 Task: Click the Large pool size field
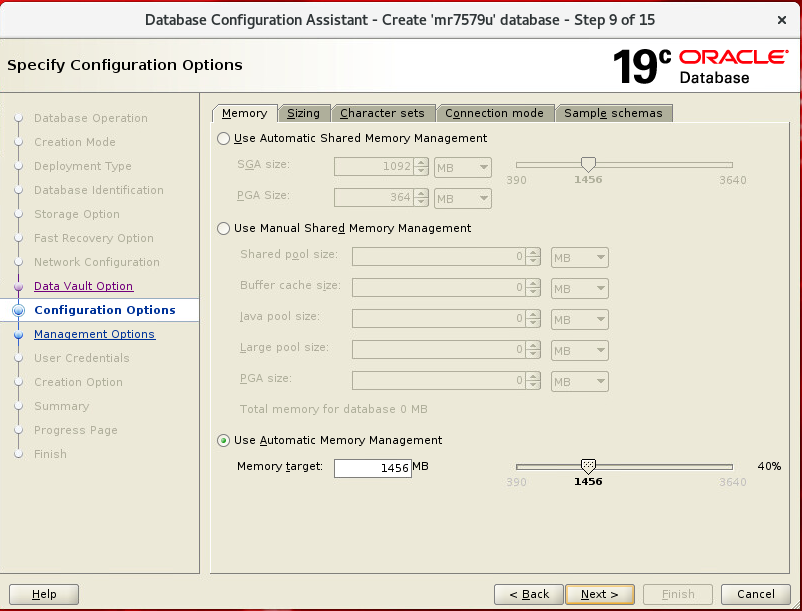pyautogui.click(x=438, y=350)
